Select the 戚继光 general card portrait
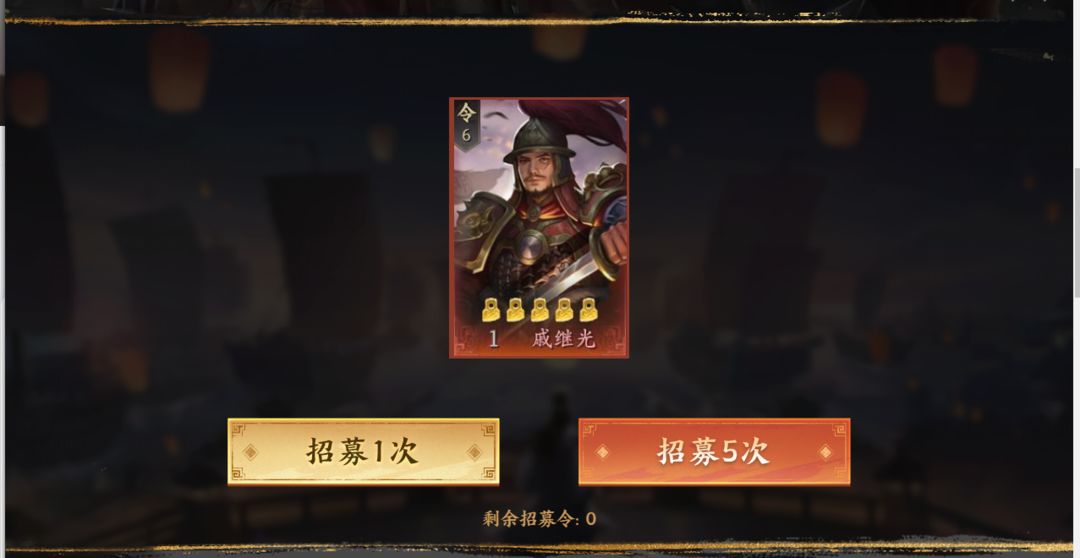Screen dimensions: 1080x558 [x=539, y=227]
